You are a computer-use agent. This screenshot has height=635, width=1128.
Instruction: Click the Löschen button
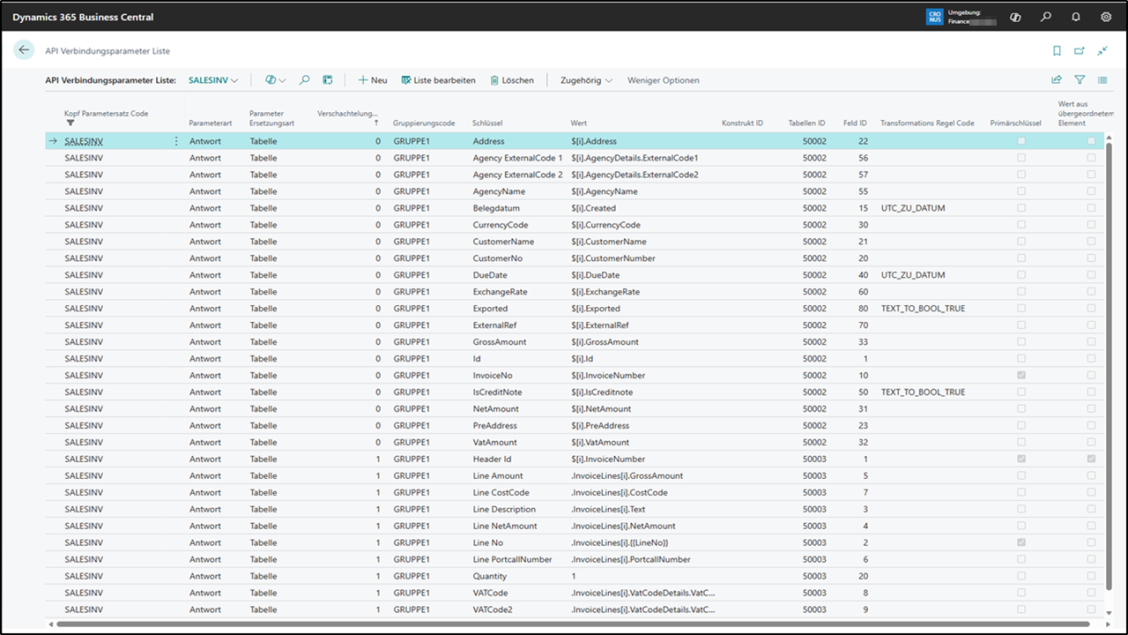point(512,81)
